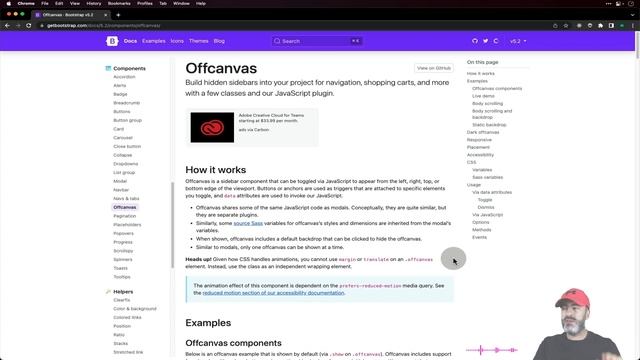The image size is (640, 360).
Task: Open the Open Collective icon in navbar
Action: pos(496,41)
